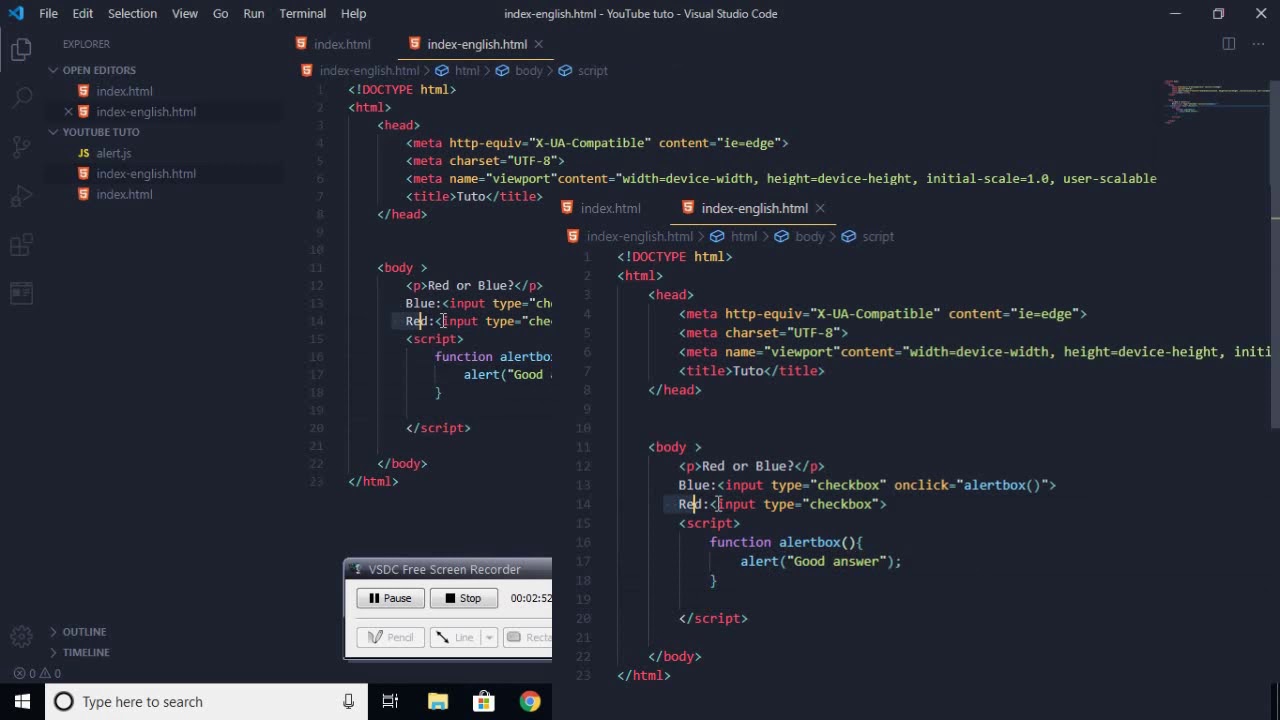1280x720 pixels.
Task: Open the editor More Actions ellipsis
Action: point(1257,44)
